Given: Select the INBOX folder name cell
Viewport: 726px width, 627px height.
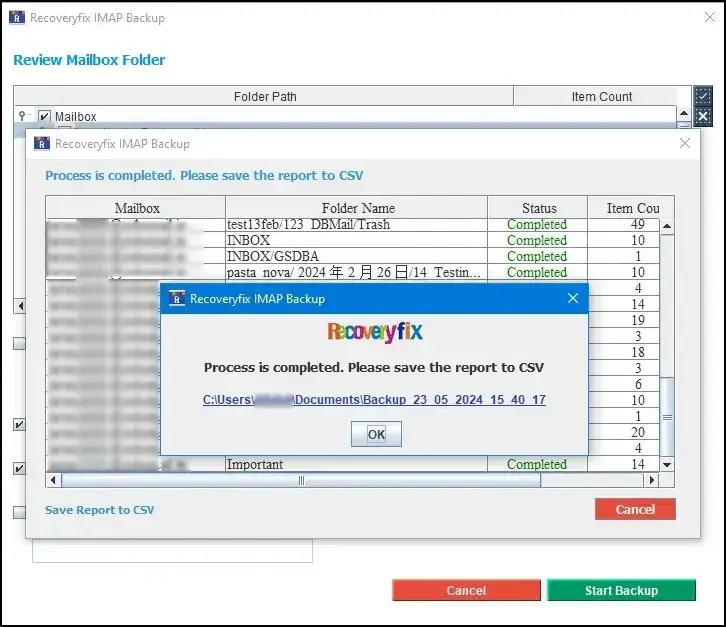Looking at the screenshot, I should 356,240.
